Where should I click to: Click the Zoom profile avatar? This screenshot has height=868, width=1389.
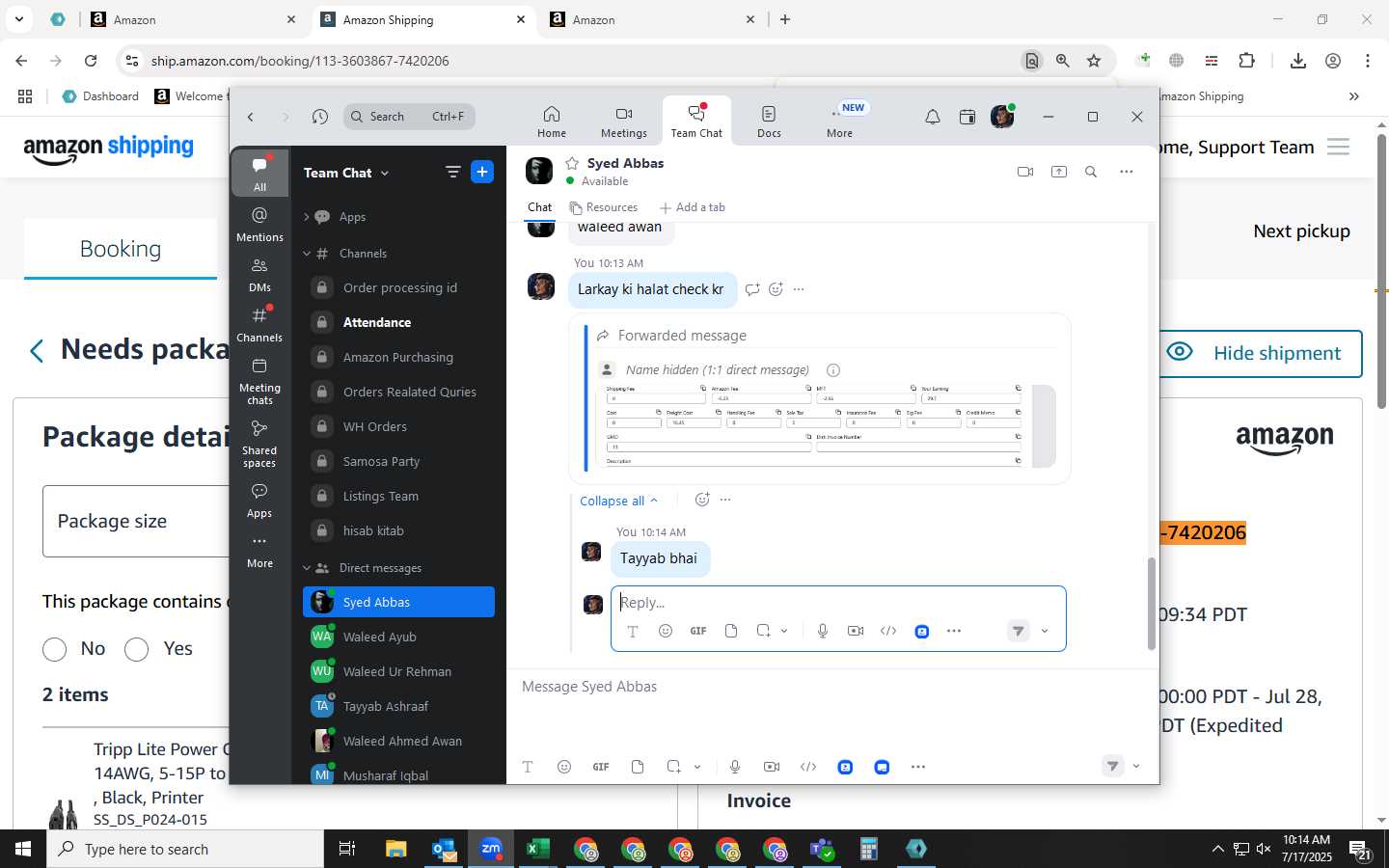click(x=1002, y=117)
